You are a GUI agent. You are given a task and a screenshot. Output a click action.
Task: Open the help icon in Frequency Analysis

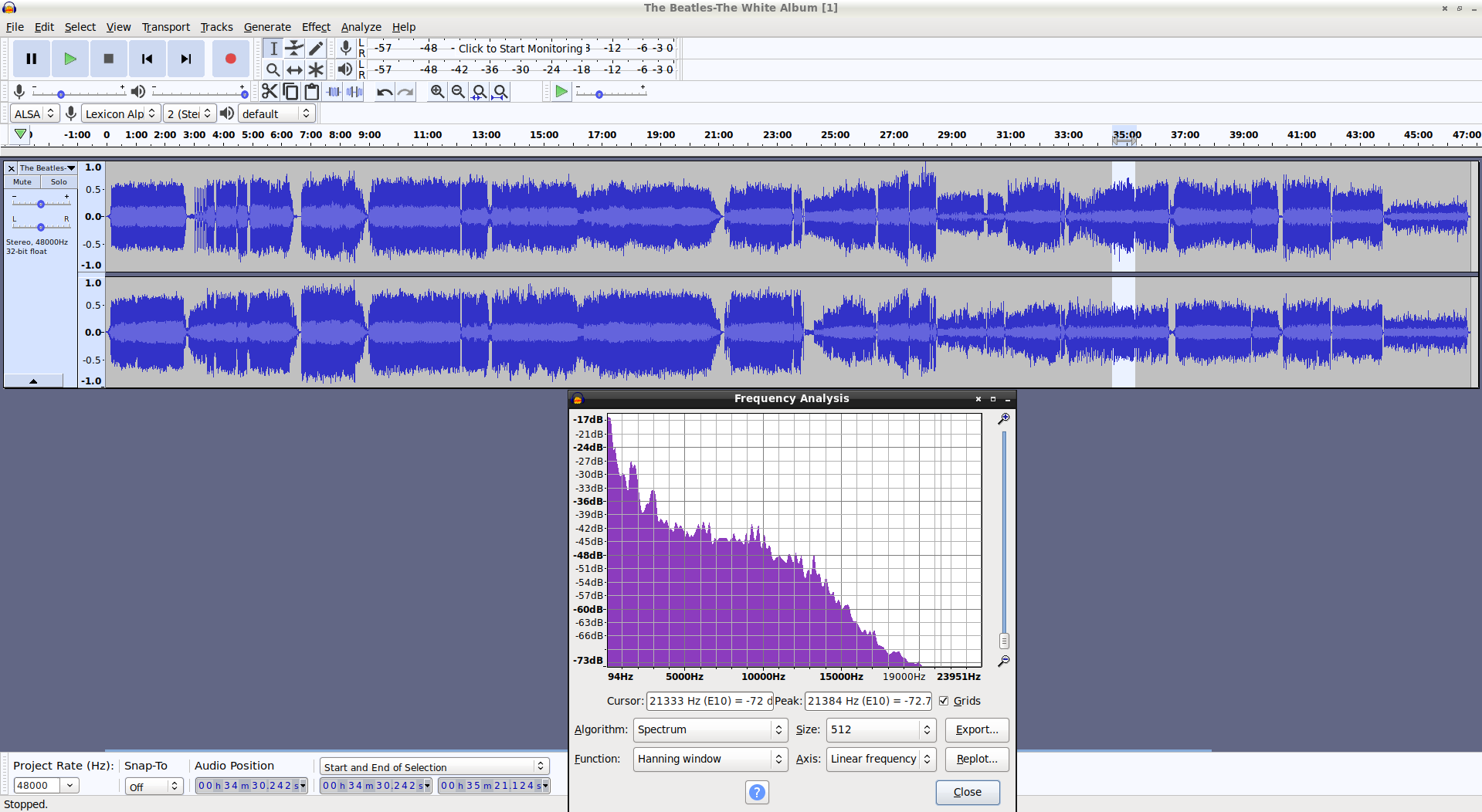click(x=757, y=792)
